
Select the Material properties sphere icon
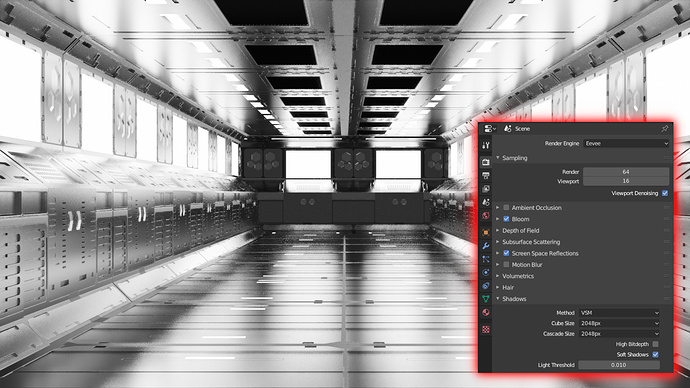[x=486, y=312]
